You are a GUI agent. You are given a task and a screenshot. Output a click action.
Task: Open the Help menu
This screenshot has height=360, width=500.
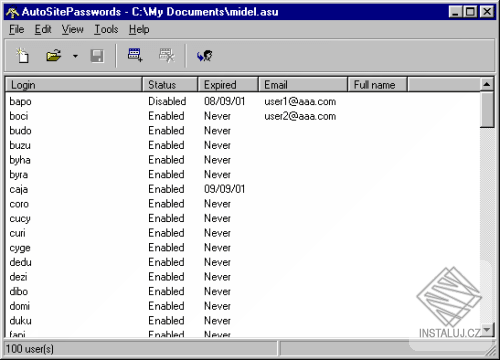(139, 29)
